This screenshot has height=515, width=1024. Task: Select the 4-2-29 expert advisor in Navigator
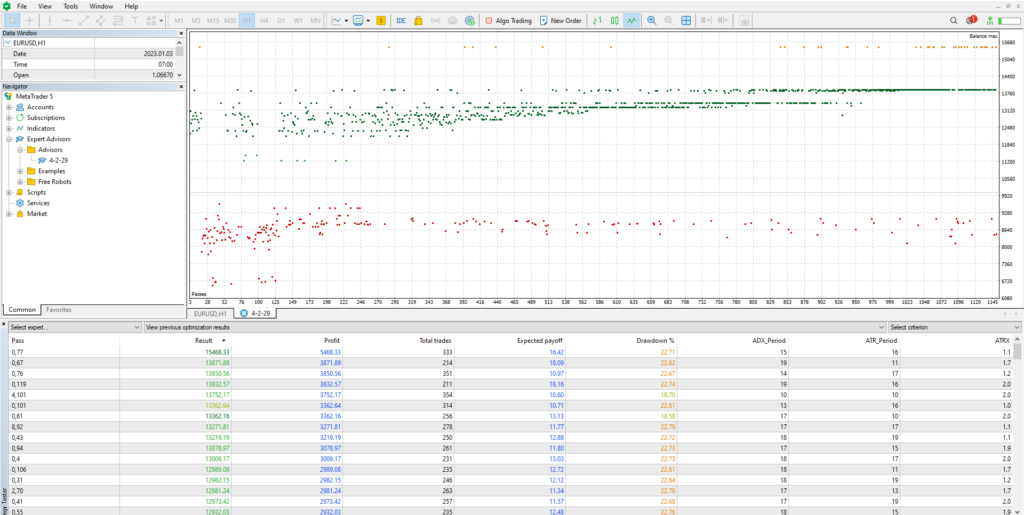59,160
